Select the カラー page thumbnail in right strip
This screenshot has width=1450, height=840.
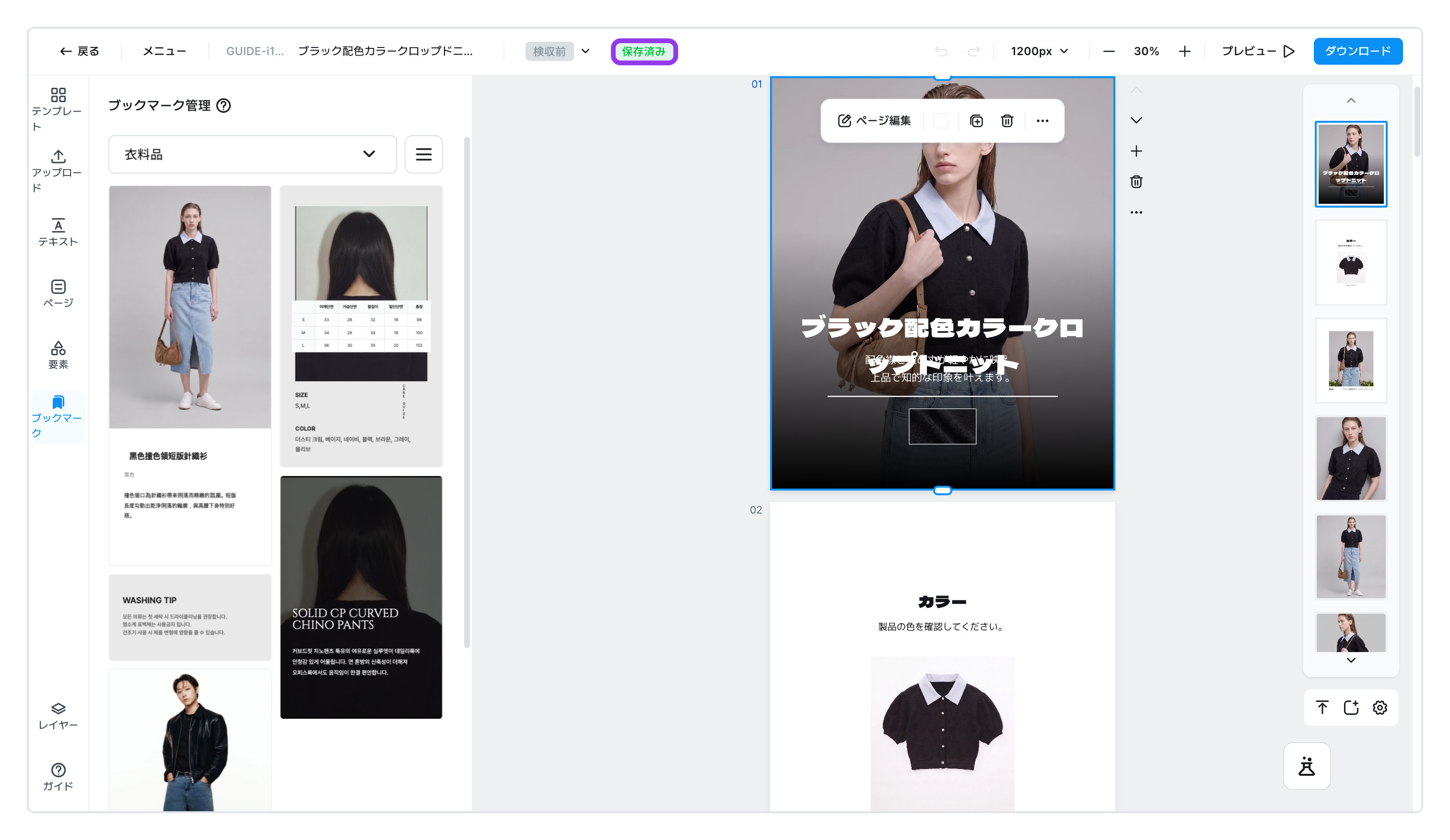pyautogui.click(x=1350, y=262)
